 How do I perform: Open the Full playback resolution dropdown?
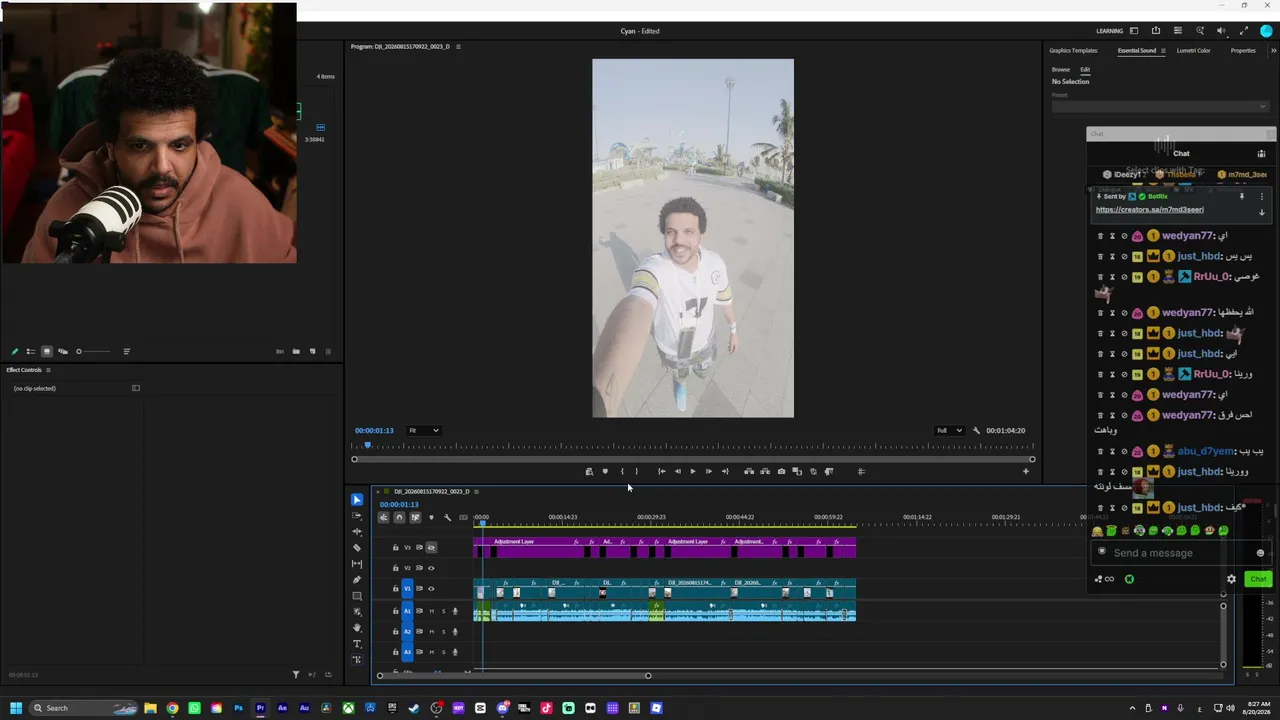tap(949, 430)
